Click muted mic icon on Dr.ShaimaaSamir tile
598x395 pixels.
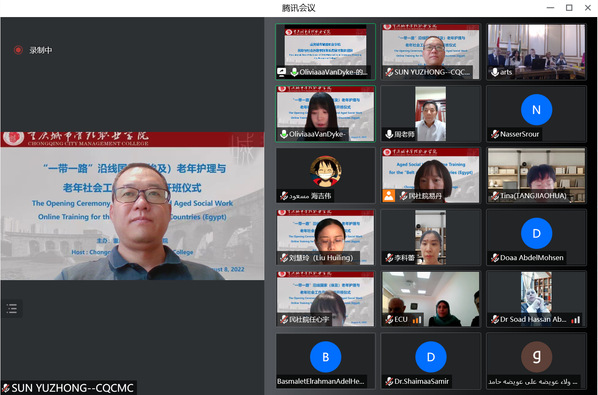[389, 381]
